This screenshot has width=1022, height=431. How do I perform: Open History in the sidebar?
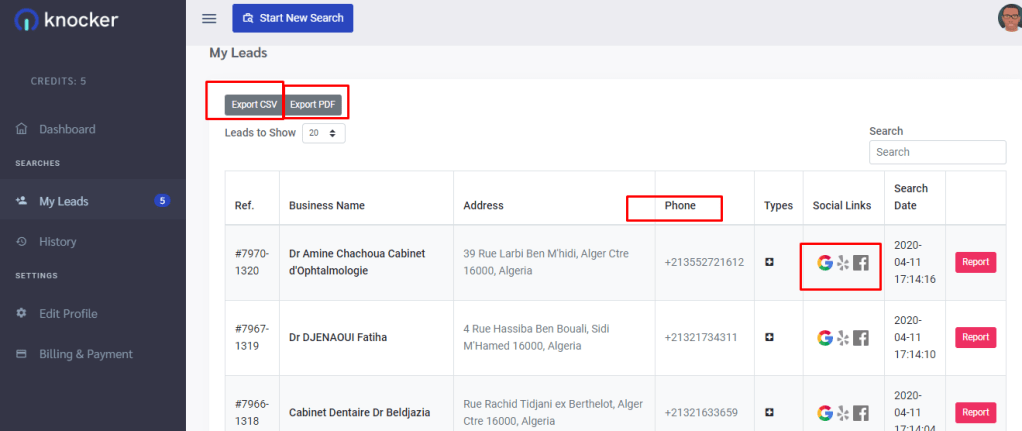click(x=57, y=242)
